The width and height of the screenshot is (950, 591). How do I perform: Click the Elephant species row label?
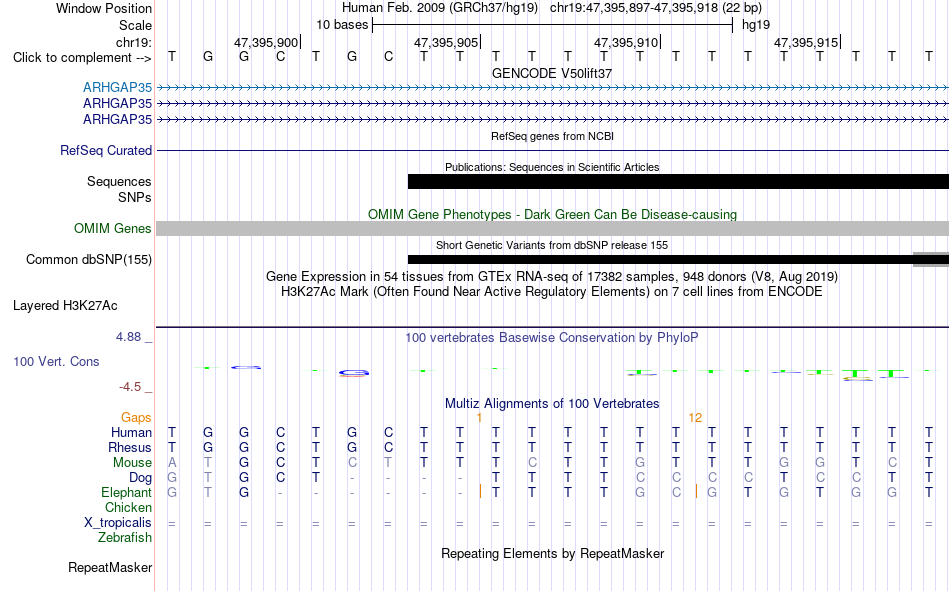coord(127,492)
